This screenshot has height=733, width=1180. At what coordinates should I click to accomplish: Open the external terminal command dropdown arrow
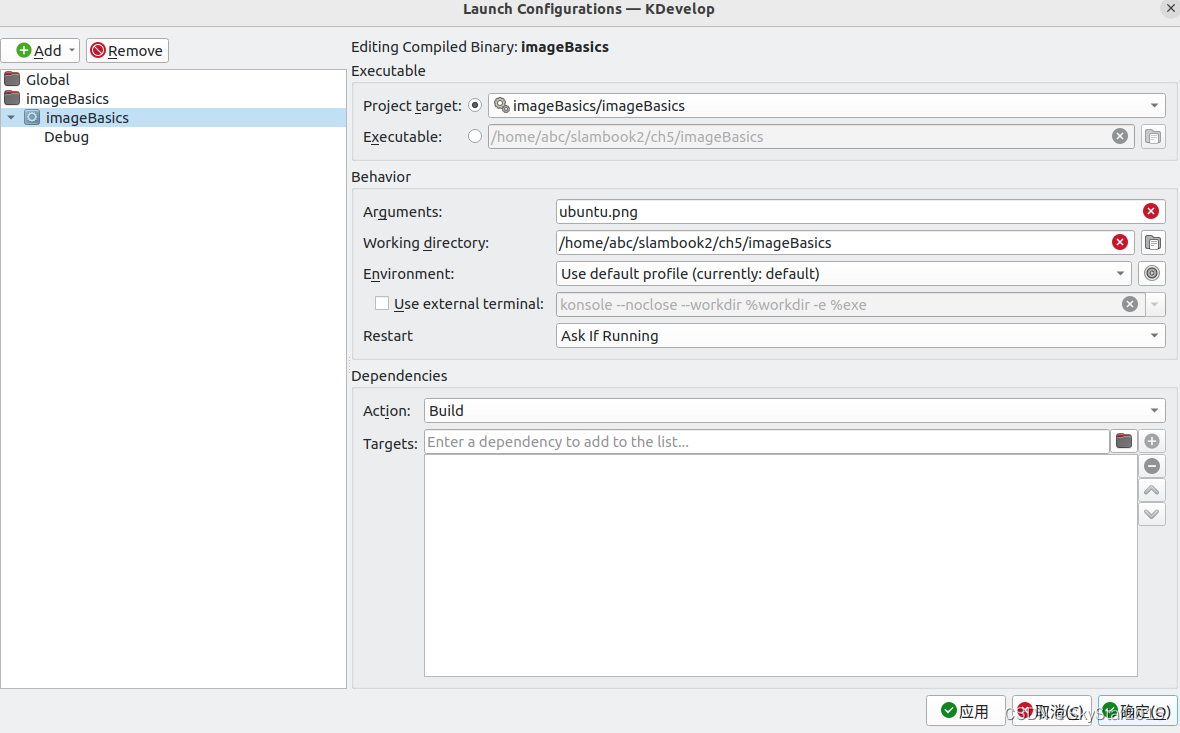coord(1154,304)
